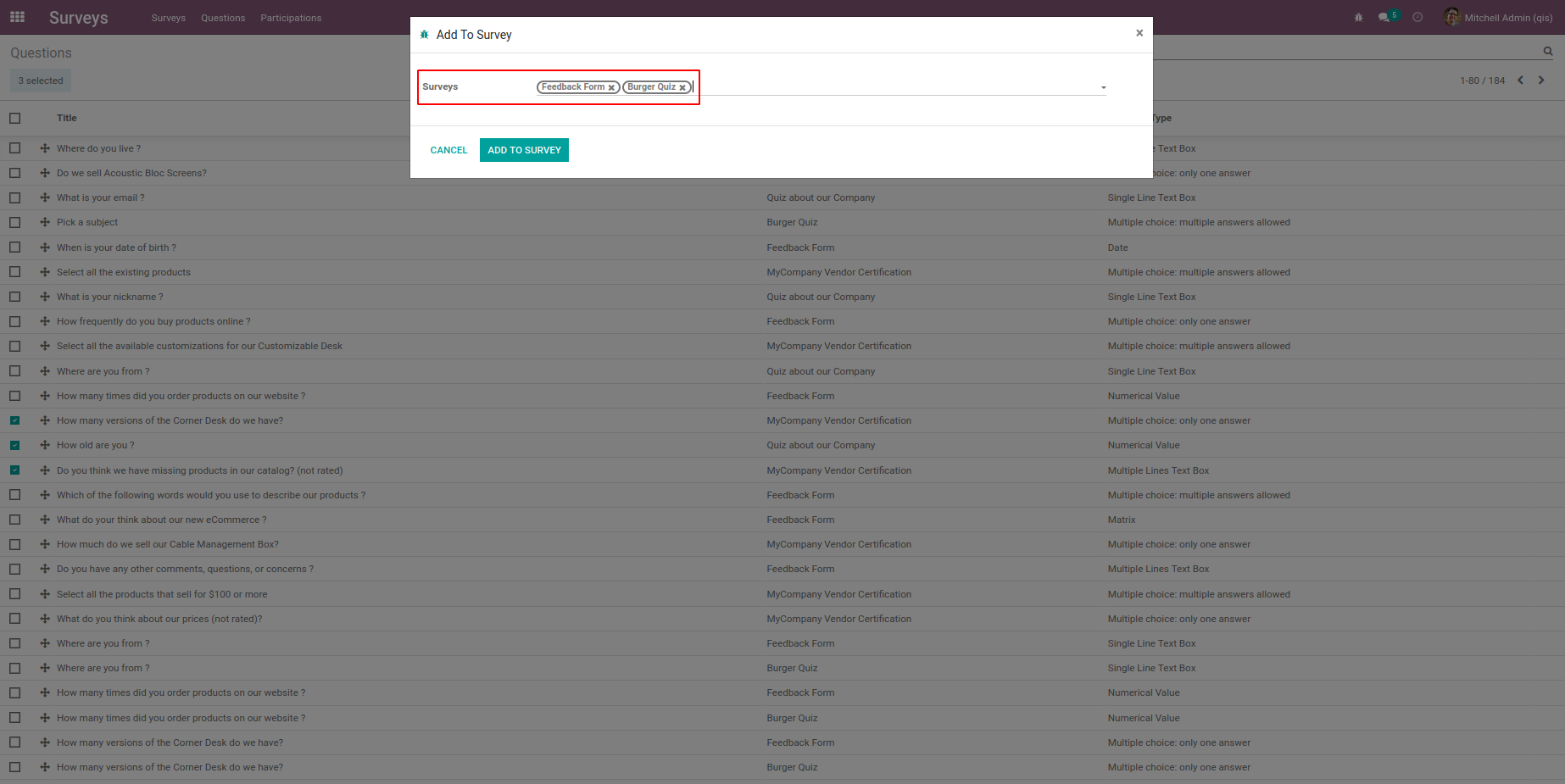Viewport: 1565px width, 784px height.
Task: Open the 'Which of the following words' question
Action: [x=211, y=495]
